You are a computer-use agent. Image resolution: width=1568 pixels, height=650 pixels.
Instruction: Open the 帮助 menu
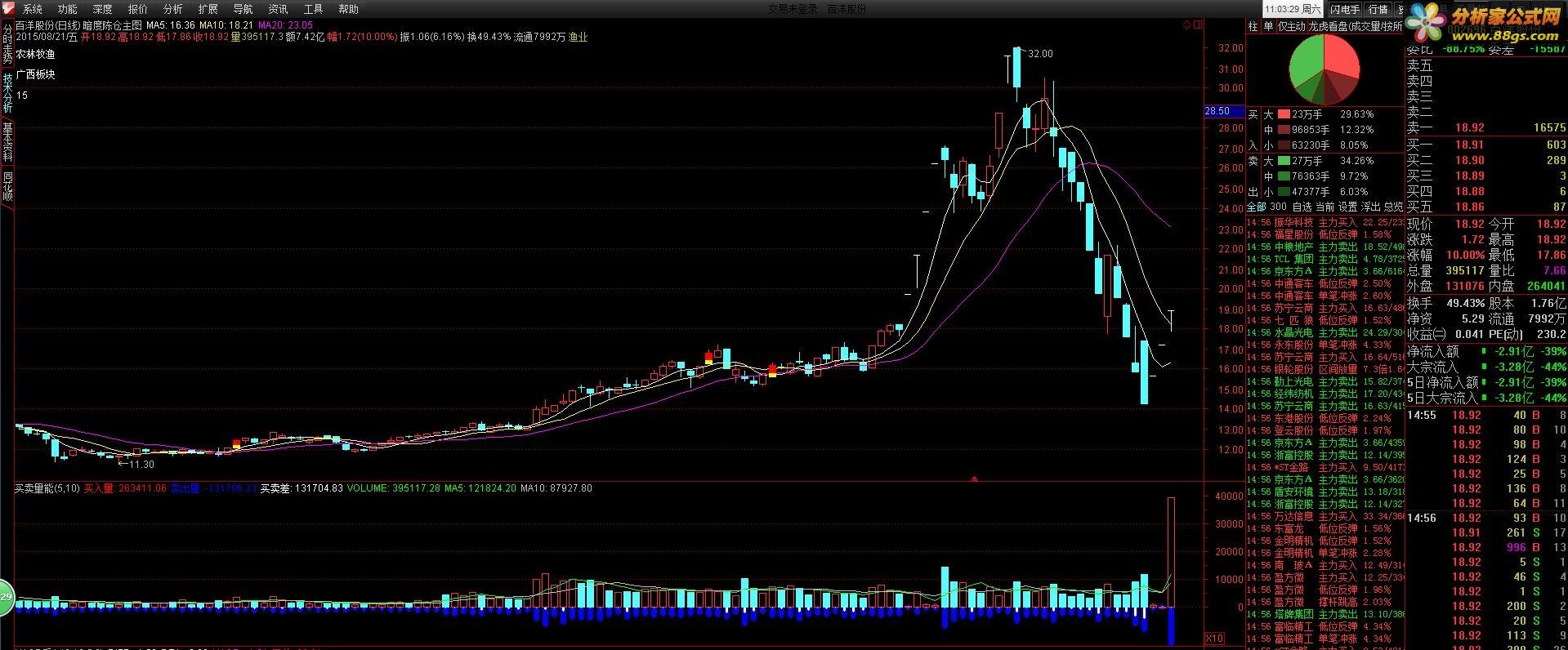tap(348, 9)
